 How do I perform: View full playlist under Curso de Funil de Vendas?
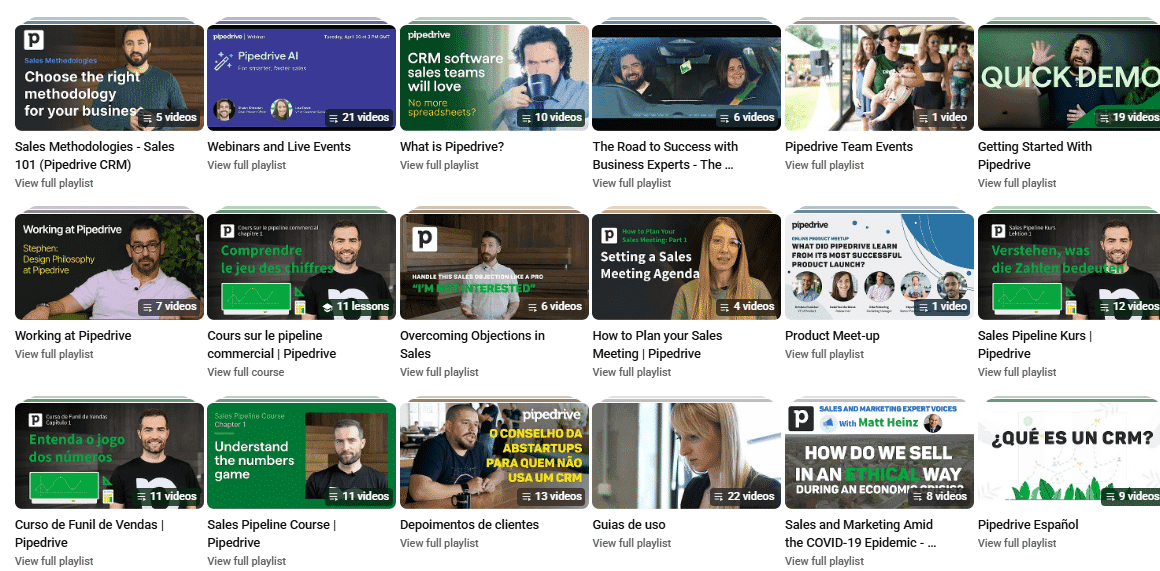pyautogui.click(x=54, y=561)
